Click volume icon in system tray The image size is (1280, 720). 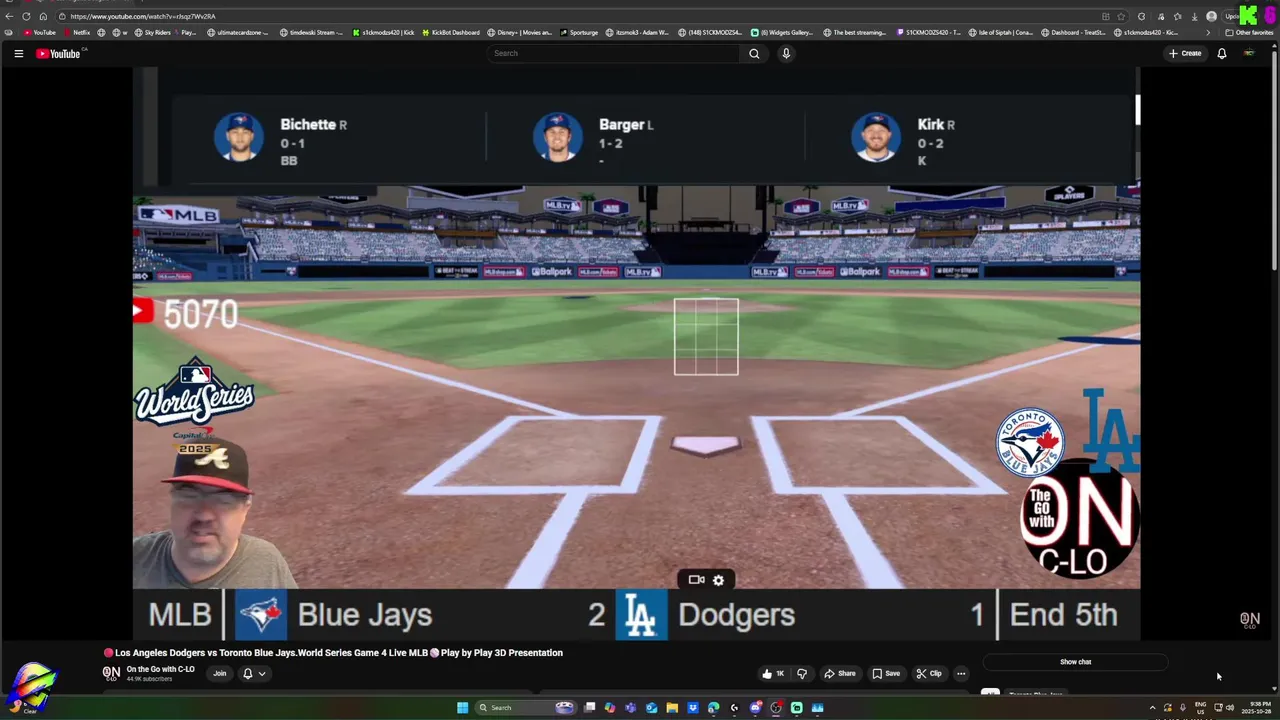[1229, 707]
